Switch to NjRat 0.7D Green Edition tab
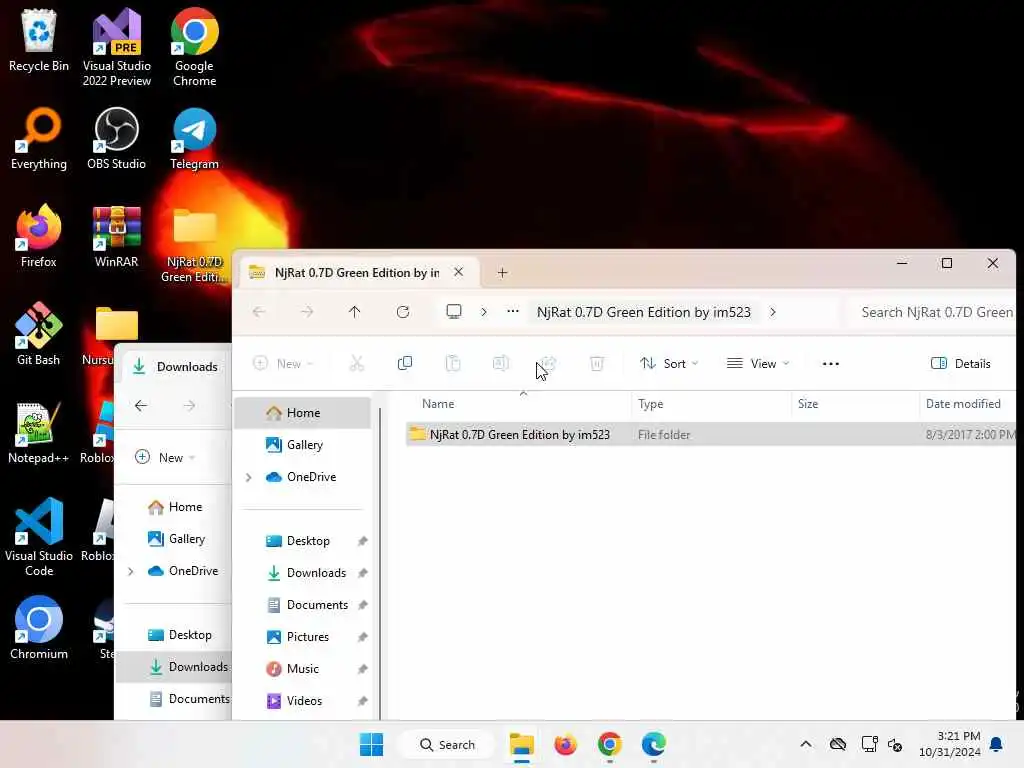Screen dimensions: 1024x768 coord(357,272)
